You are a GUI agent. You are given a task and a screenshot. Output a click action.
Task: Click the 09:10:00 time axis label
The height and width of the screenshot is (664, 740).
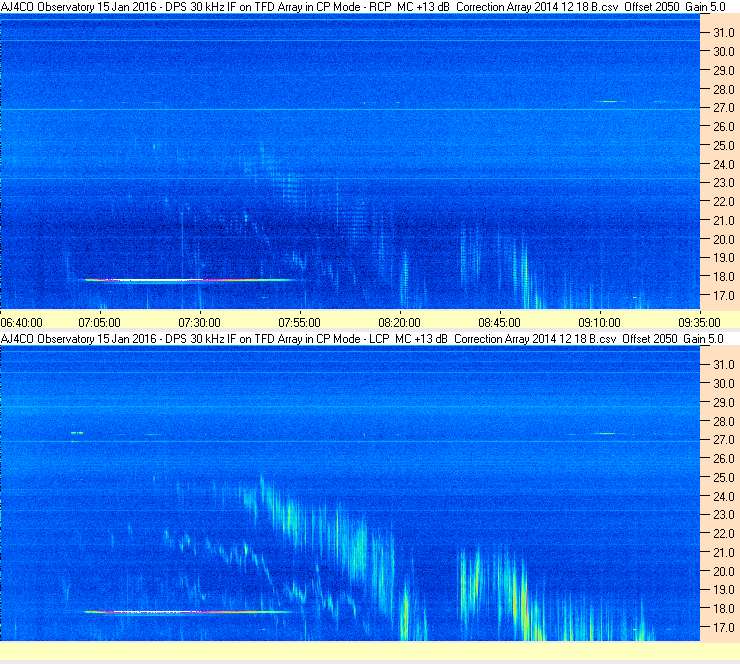pos(600,323)
